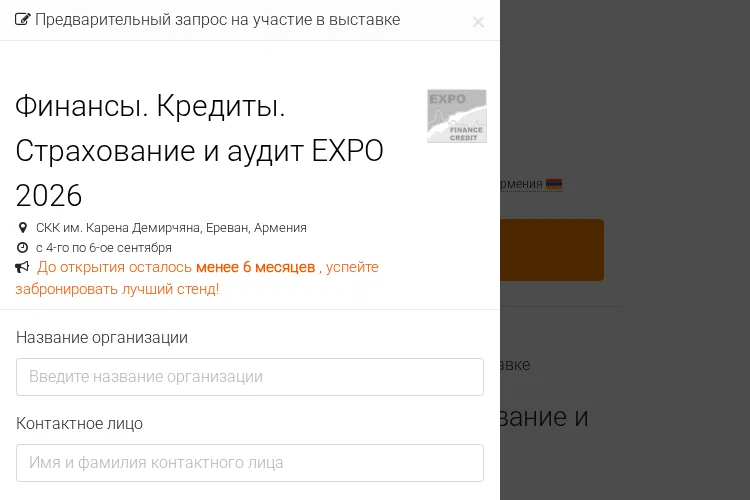Click the label Контактное лицо

[79, 423]
